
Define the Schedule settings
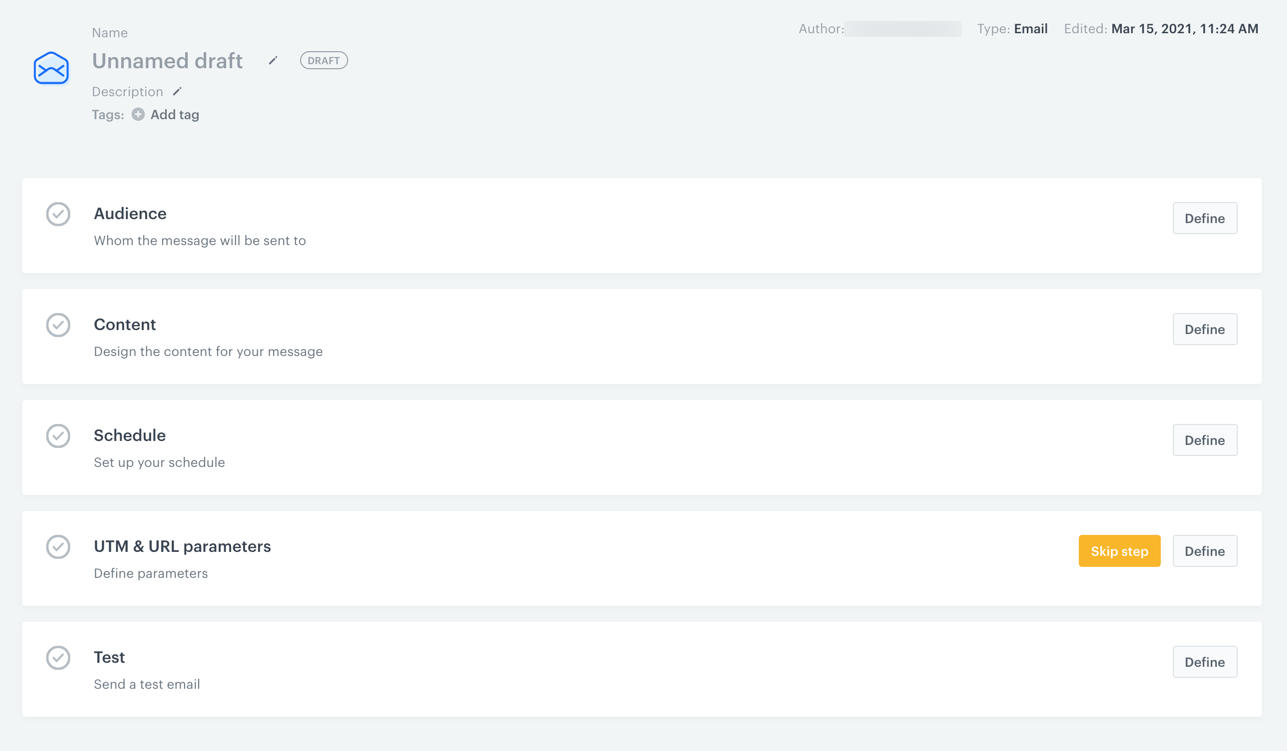(1204, 440)
